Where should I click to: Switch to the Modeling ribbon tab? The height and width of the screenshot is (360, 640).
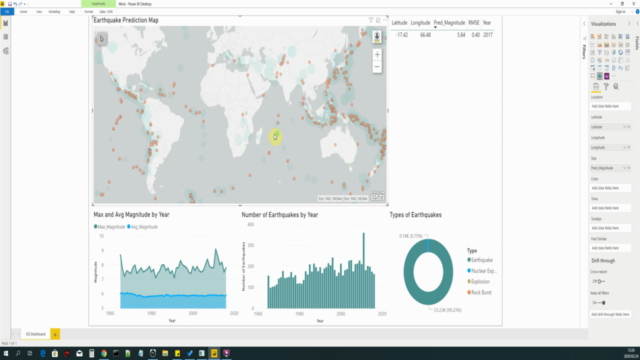tap(54, 11)
